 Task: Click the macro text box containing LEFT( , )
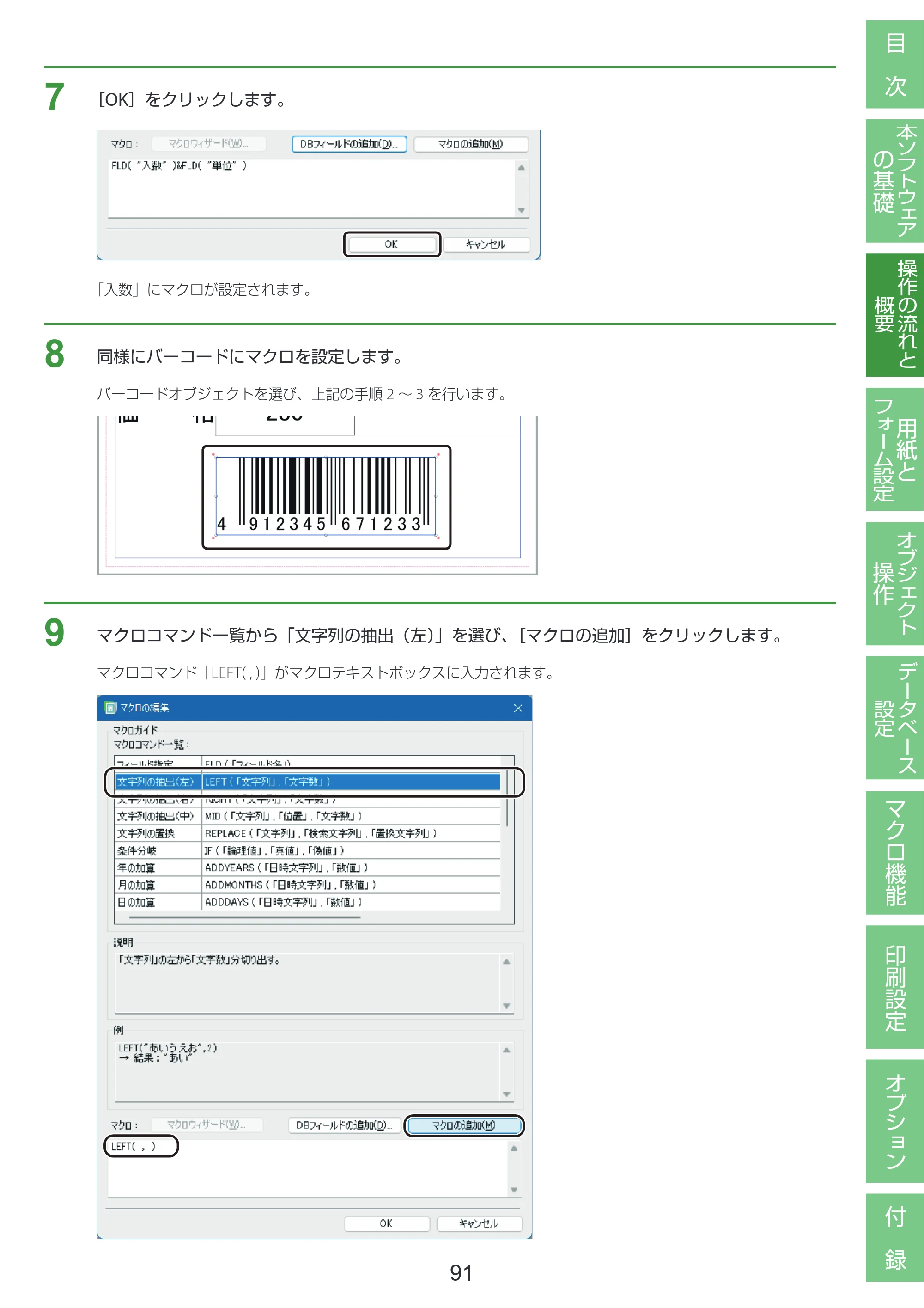(x=308, y=1168)
